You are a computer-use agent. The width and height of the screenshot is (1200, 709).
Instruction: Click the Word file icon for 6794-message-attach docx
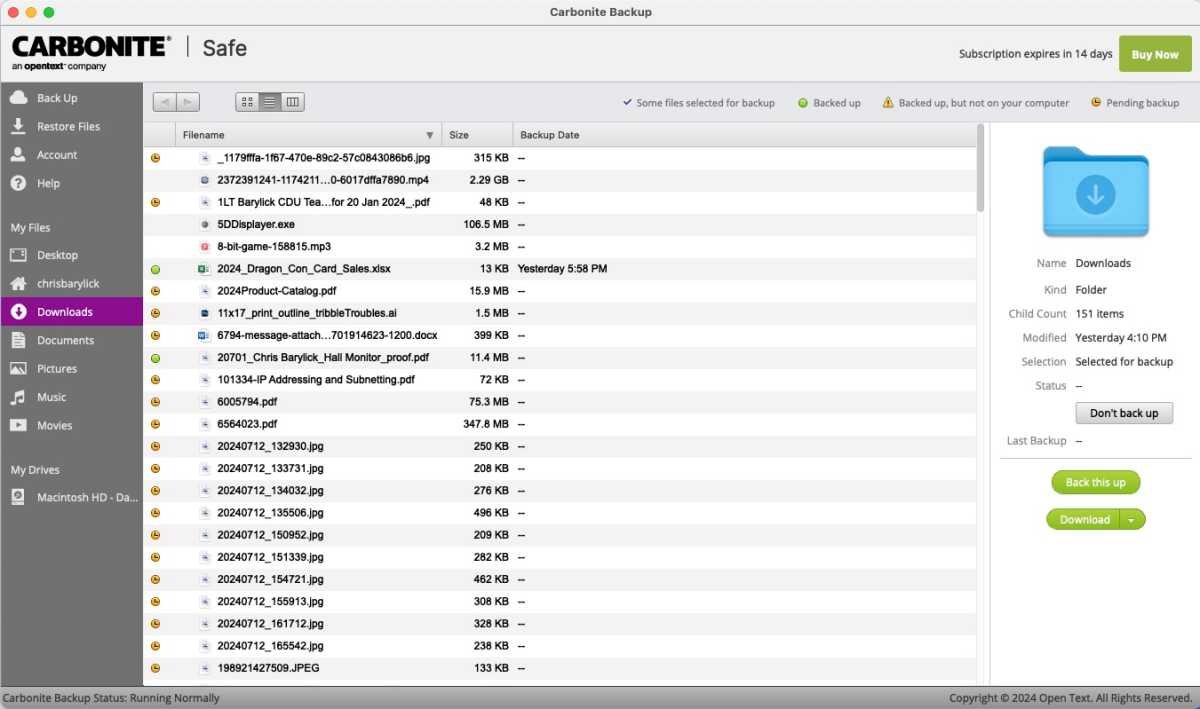[204, 335]
